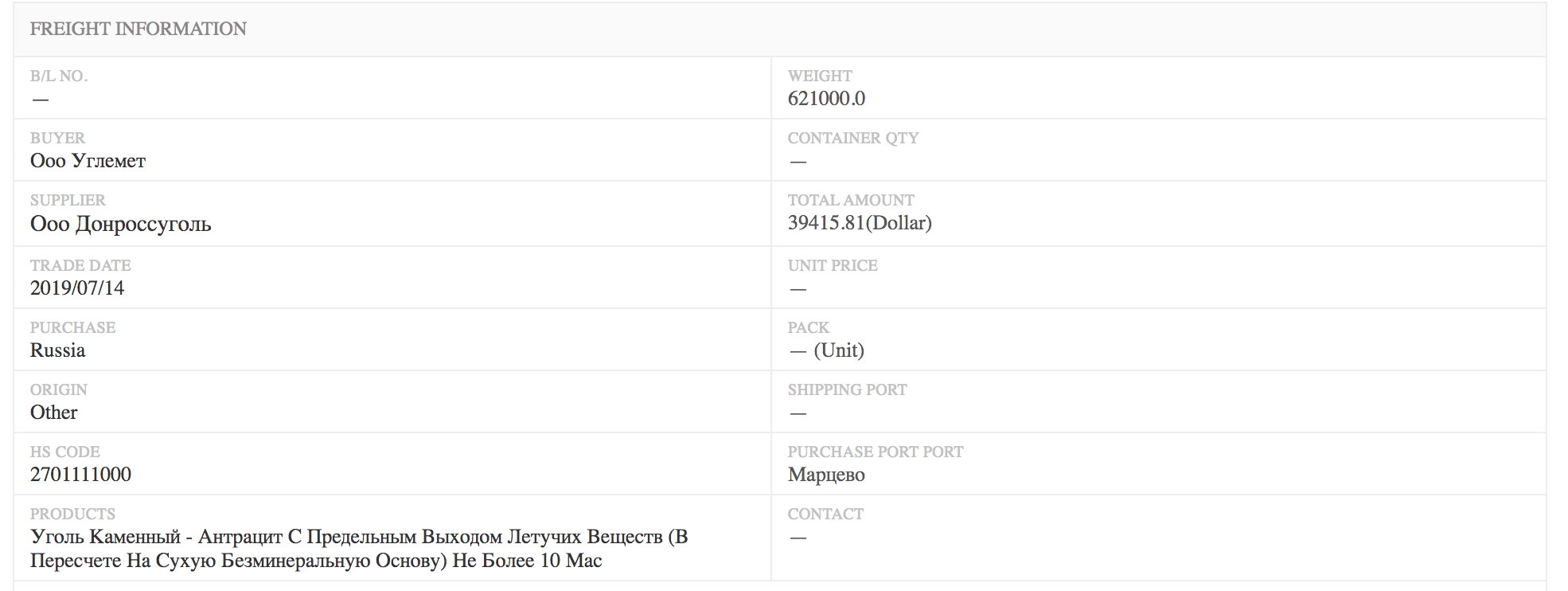Viewport: 1568px width, 591px height.
Task: Select total amount 39415.81(Dollar)
Action: 860,222
